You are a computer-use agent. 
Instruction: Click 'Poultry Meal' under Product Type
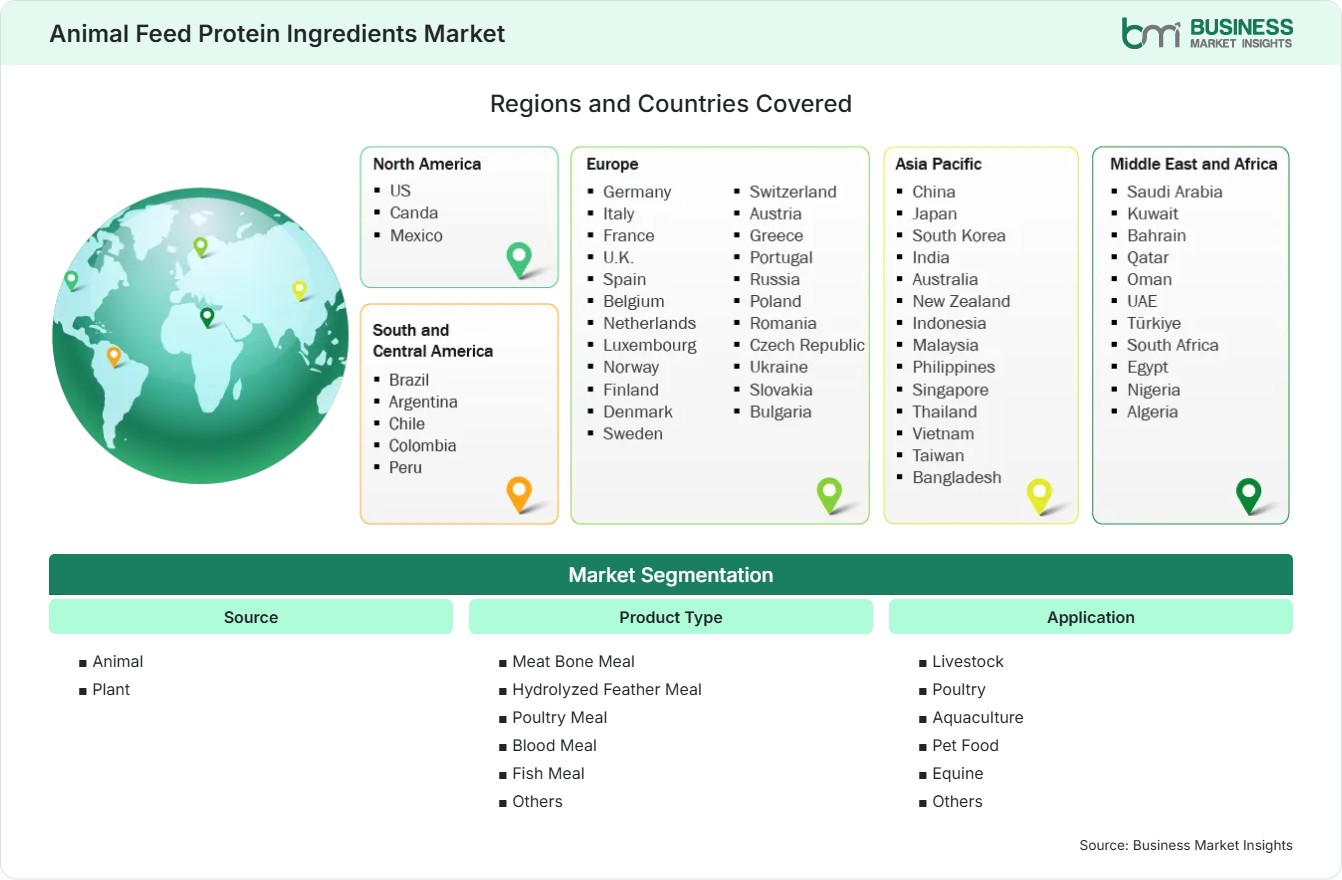point(560,717)
